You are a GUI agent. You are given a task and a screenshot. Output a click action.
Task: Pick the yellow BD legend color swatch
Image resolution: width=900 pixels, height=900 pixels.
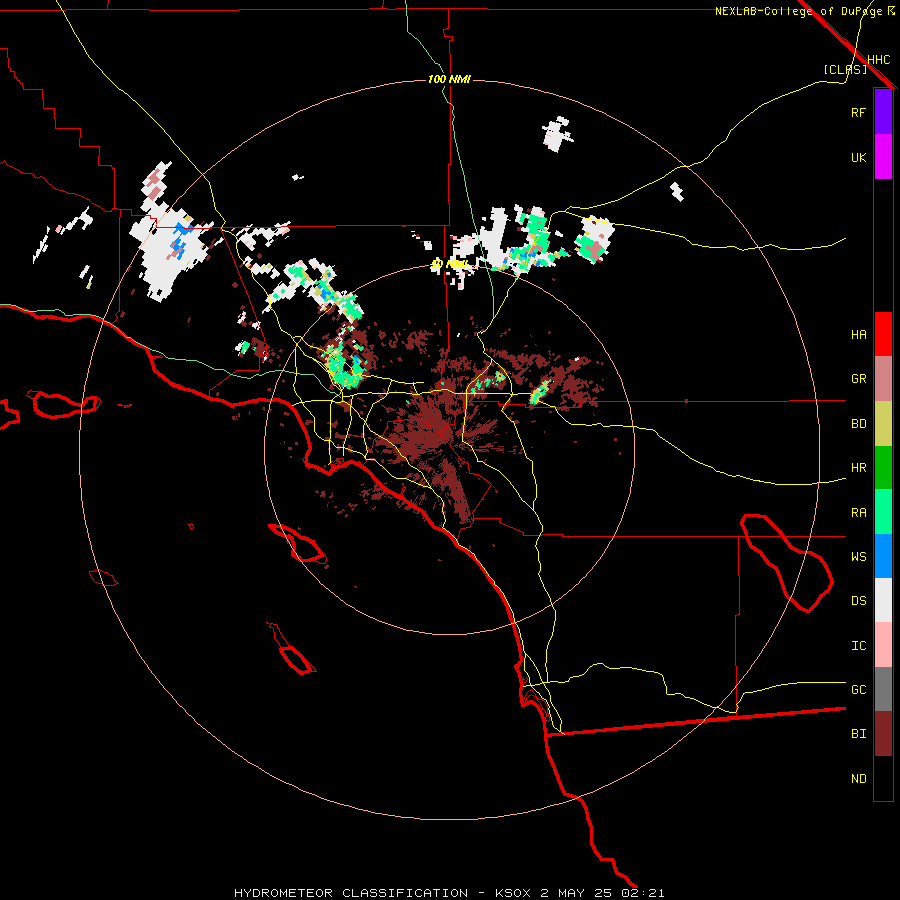(x=883, y=423)
